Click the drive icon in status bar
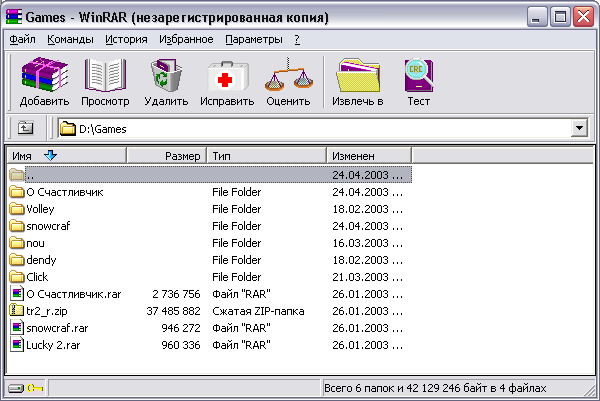The image size is (600, 401). [16, 388]
